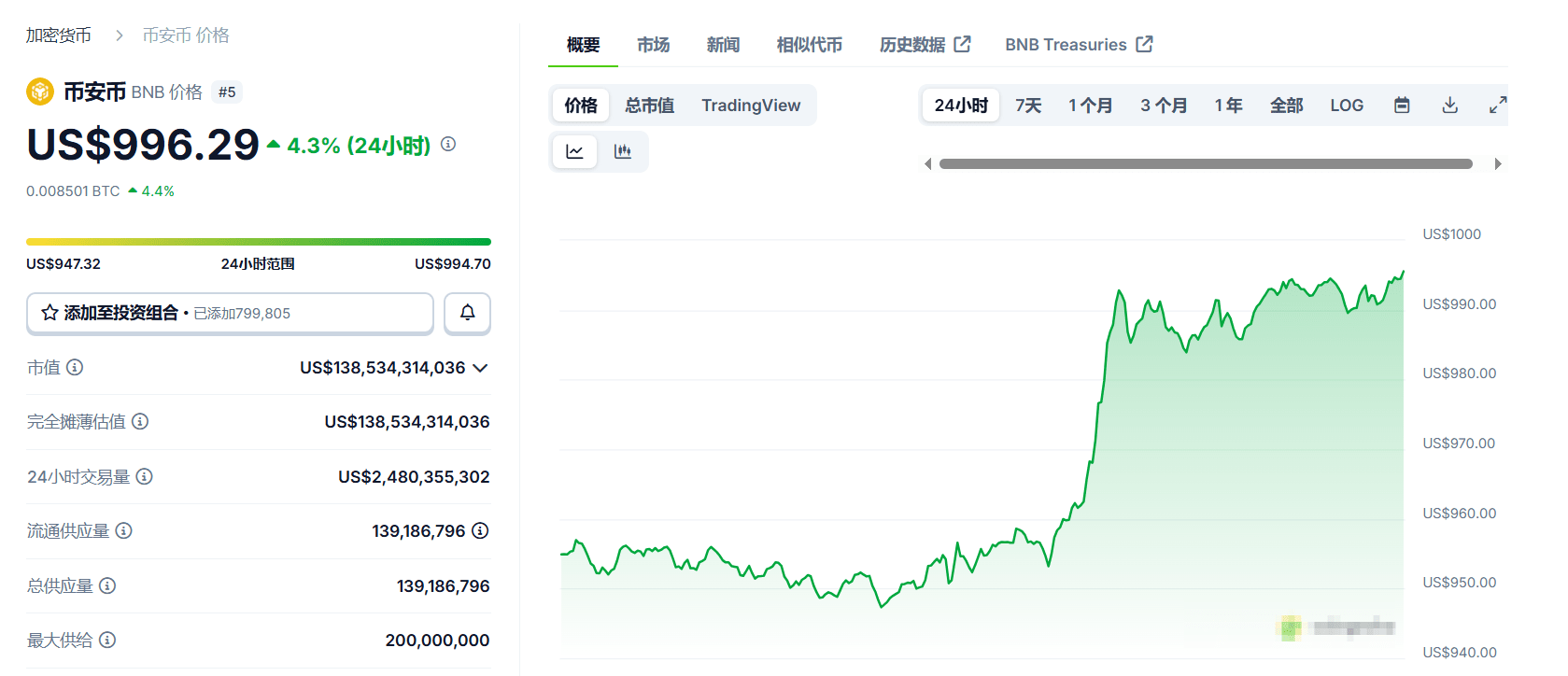
Task: Select 全部 time range
Action: pos(1286,106)
